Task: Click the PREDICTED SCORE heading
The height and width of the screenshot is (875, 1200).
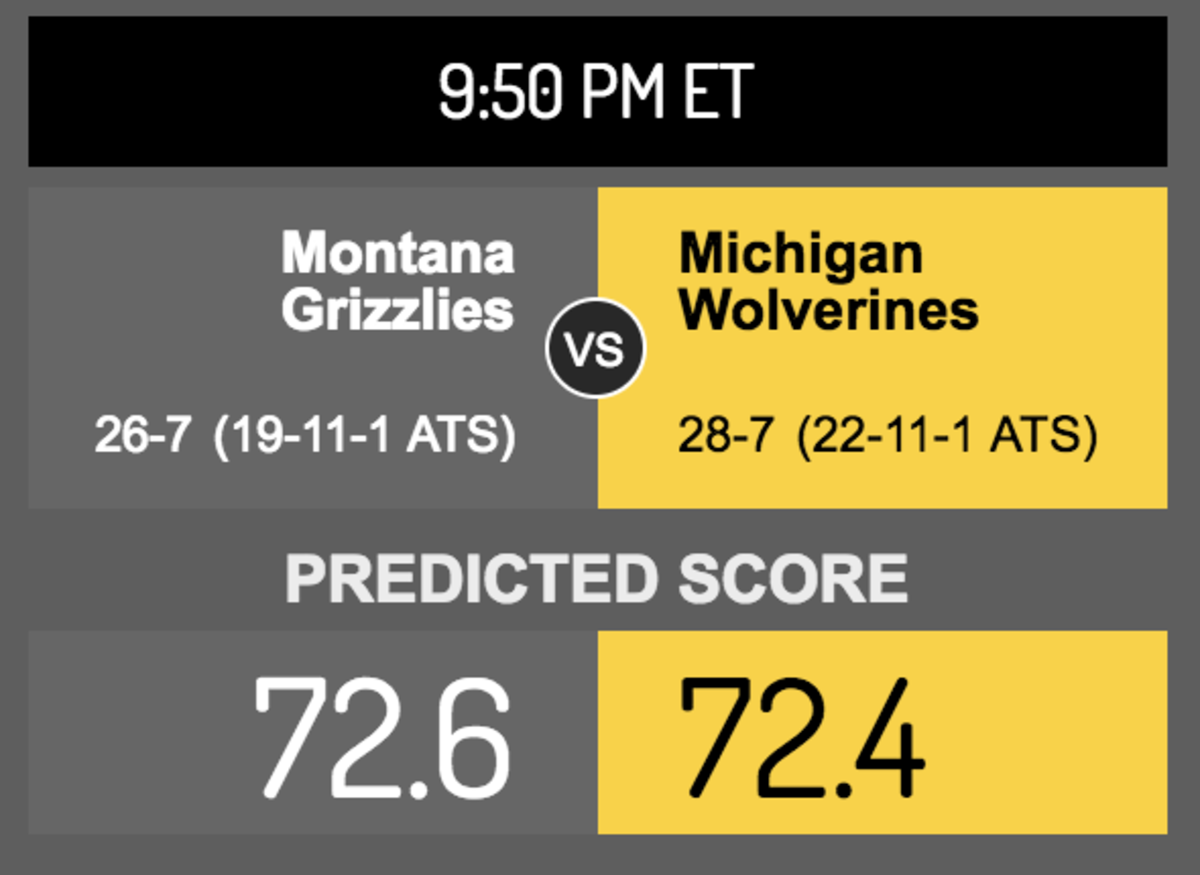Action: pyautogui.click(x=597, y=579)
